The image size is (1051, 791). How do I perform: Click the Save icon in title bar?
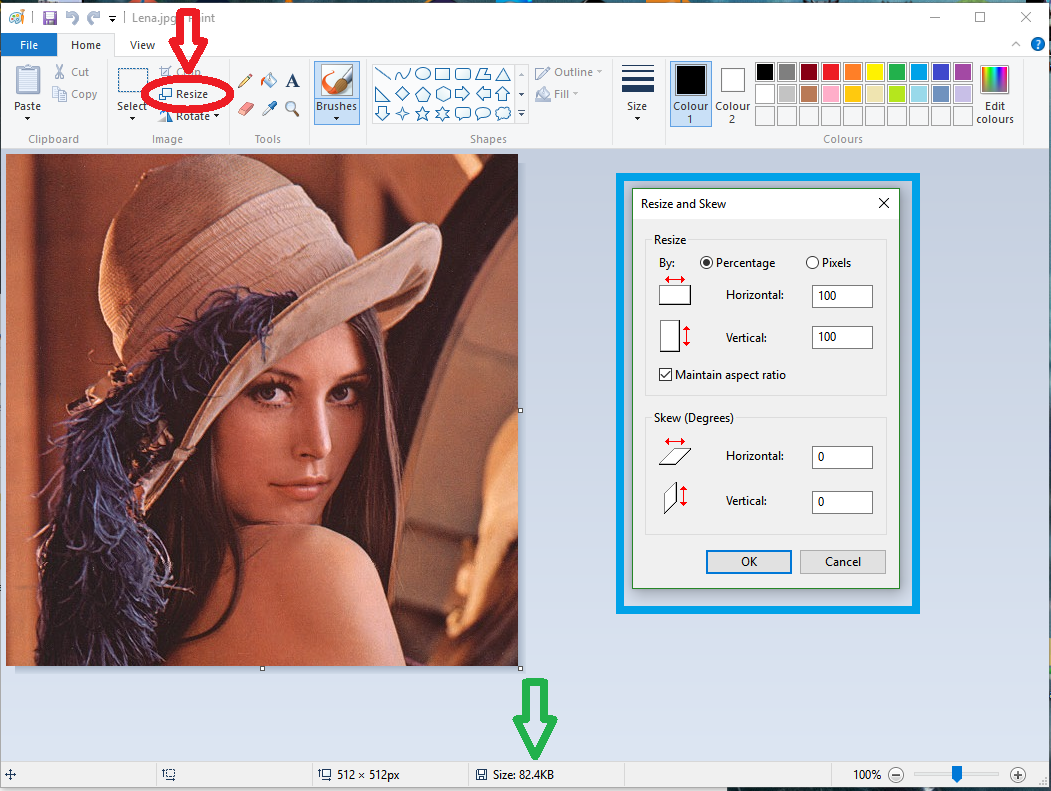(x=50, y=18)
